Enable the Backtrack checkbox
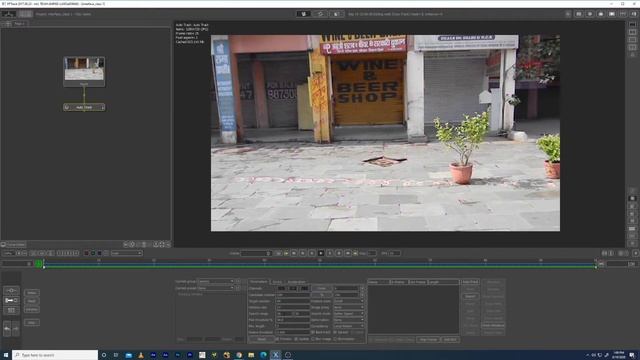 (x=313, y=332)
